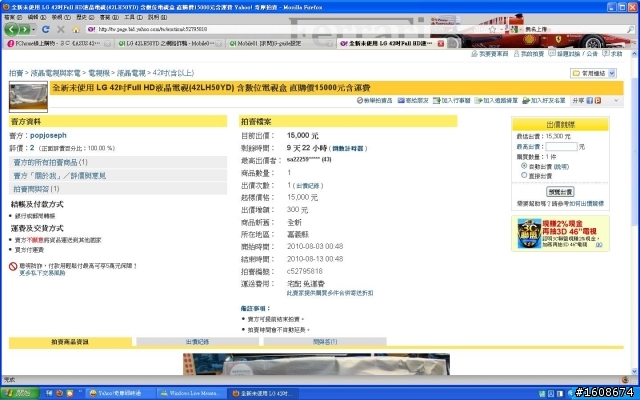Select the 直接出價 radio option
The height and width of the screenshot is (400, 640).
tap(524, 175)
